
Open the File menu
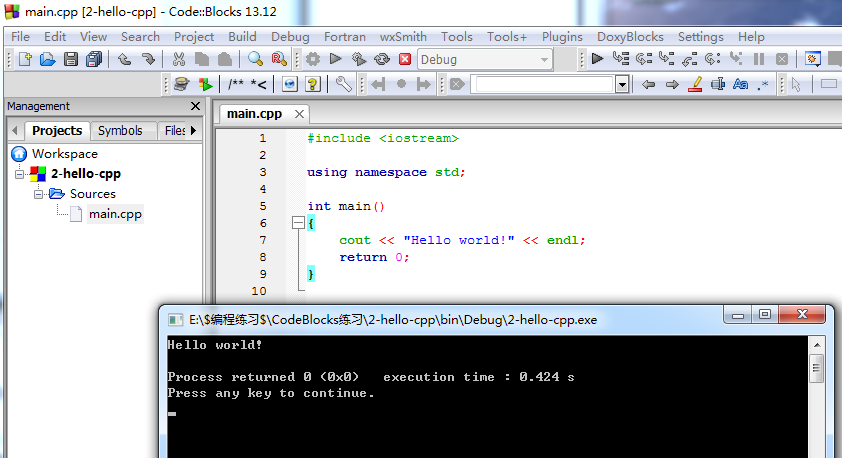20,37
